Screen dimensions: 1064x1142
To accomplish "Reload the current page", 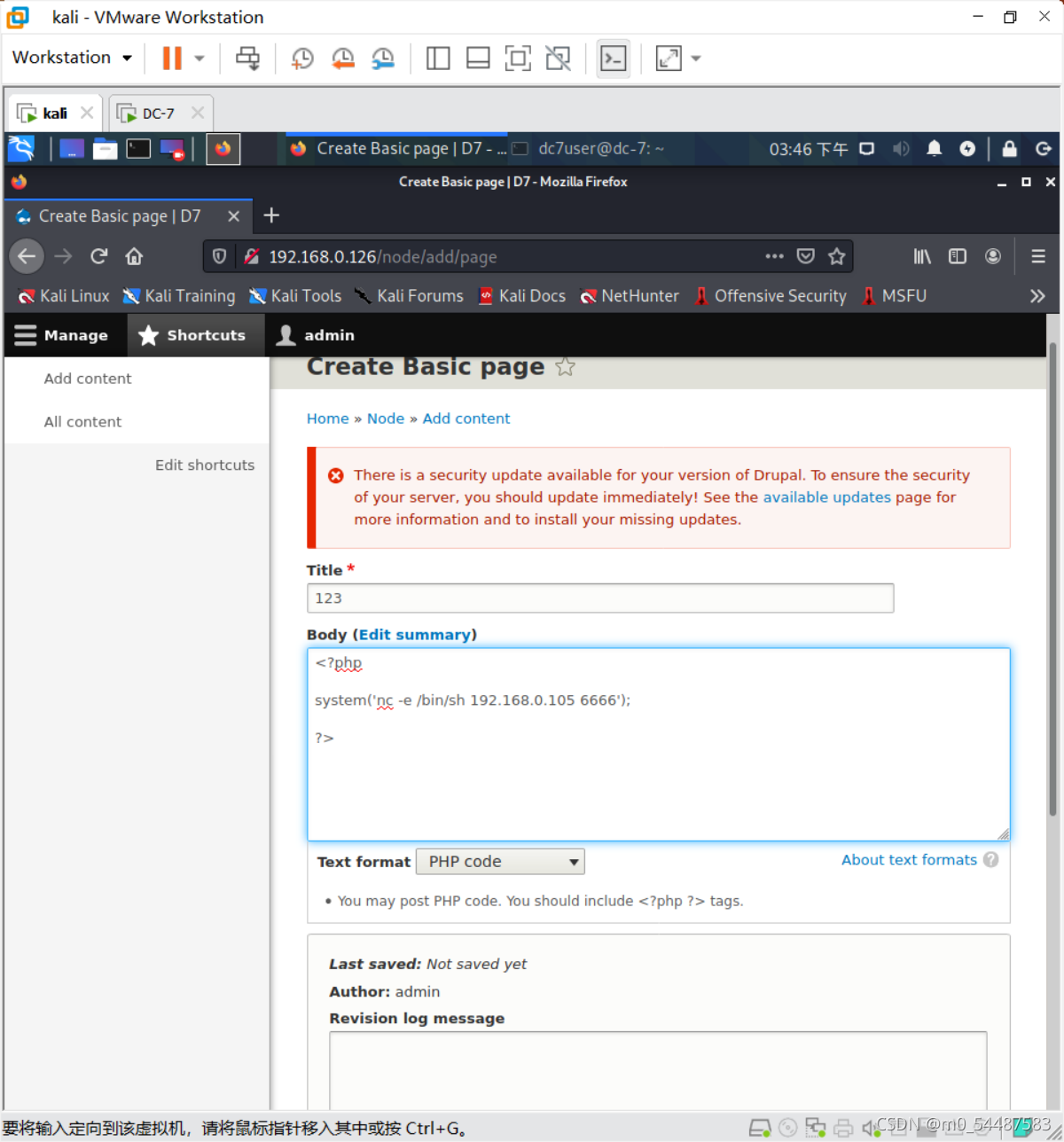I will coord(98,256).
